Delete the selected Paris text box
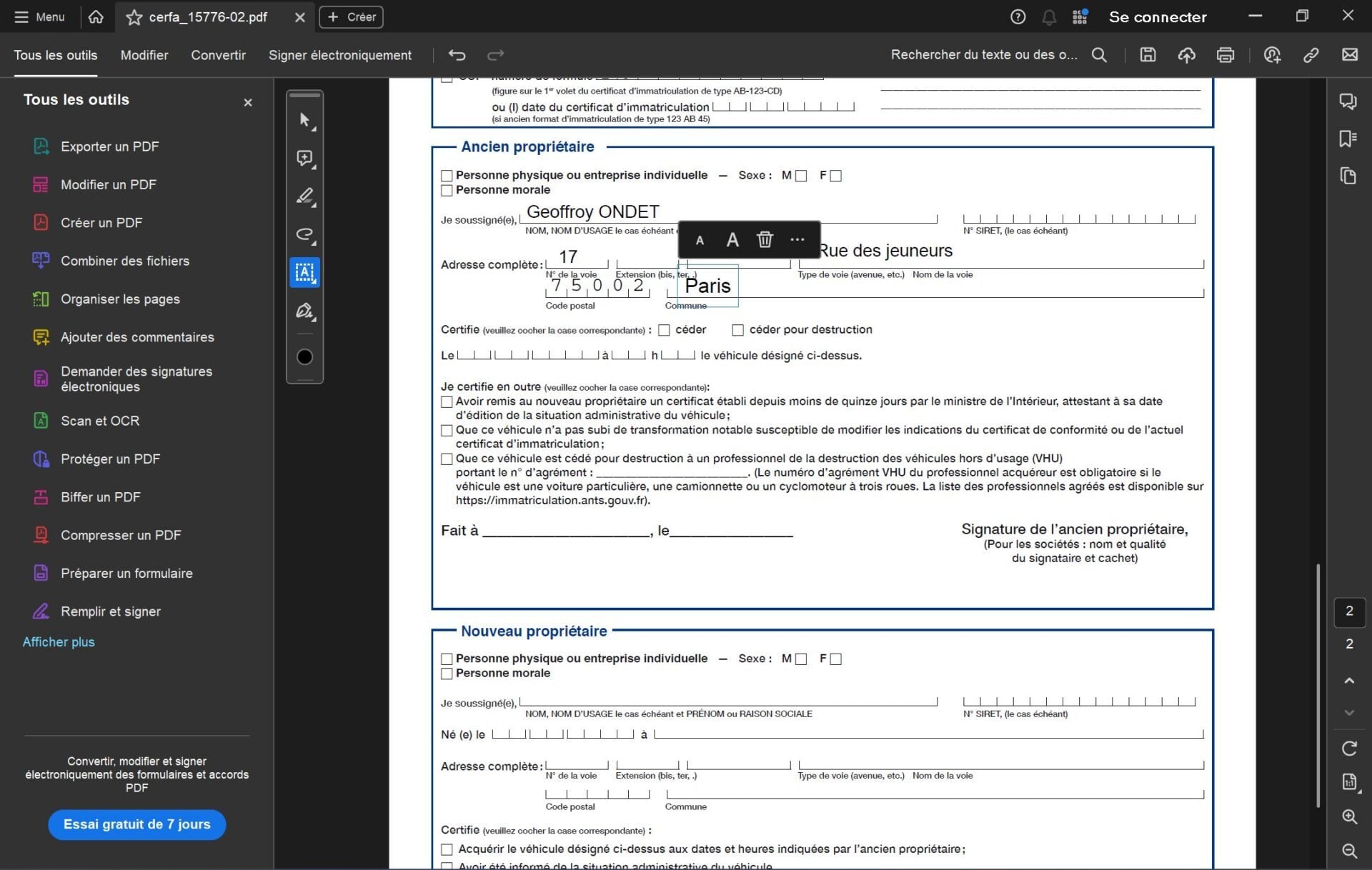This screenshot has height=870, width=1372. tap(765, 240)
